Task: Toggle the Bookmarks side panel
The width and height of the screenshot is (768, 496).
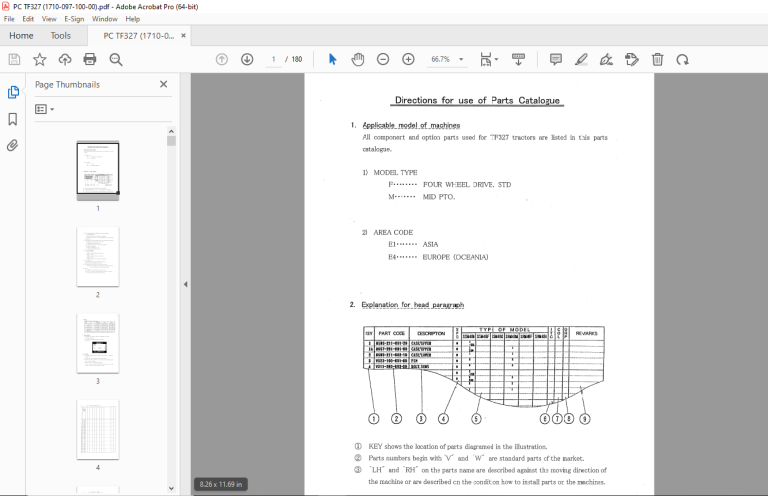Action: (x=13, y=119)
